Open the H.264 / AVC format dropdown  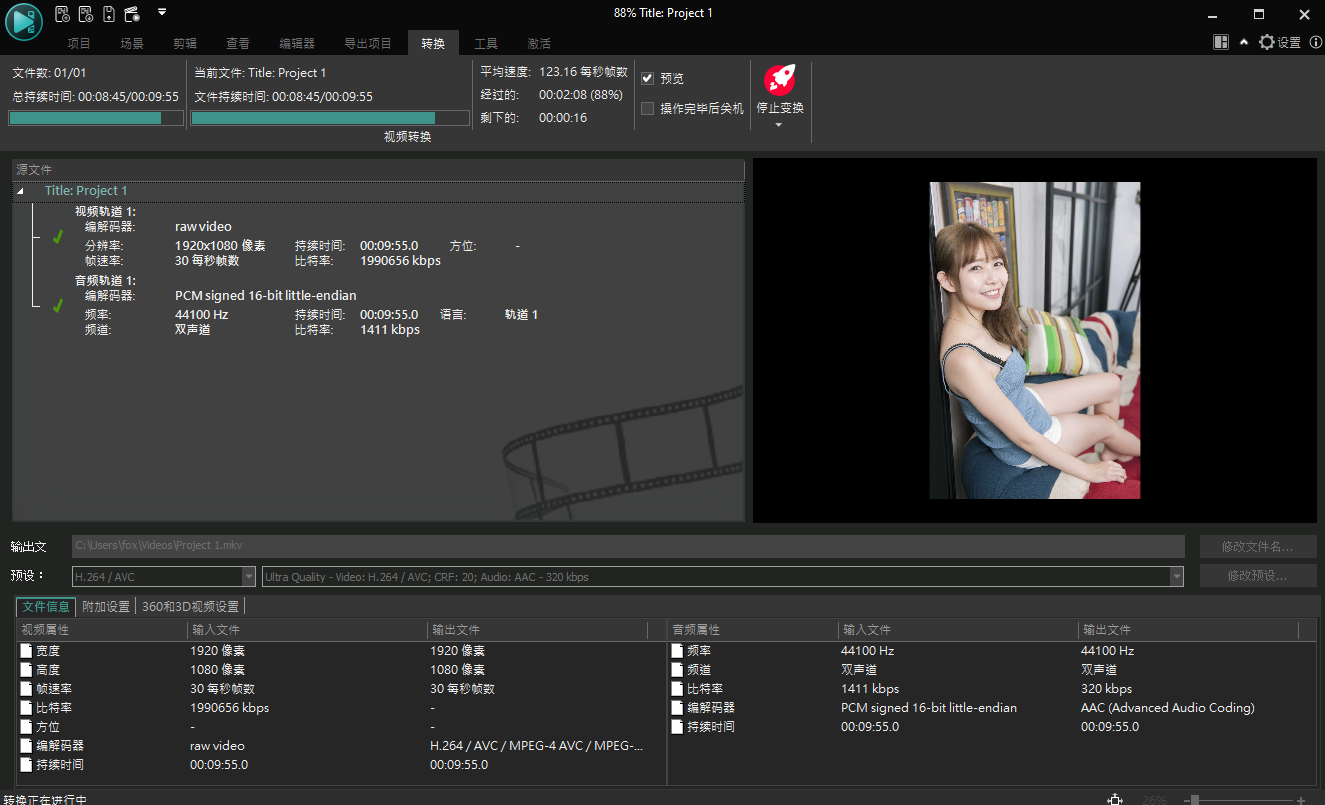click(x=249, y=577)
